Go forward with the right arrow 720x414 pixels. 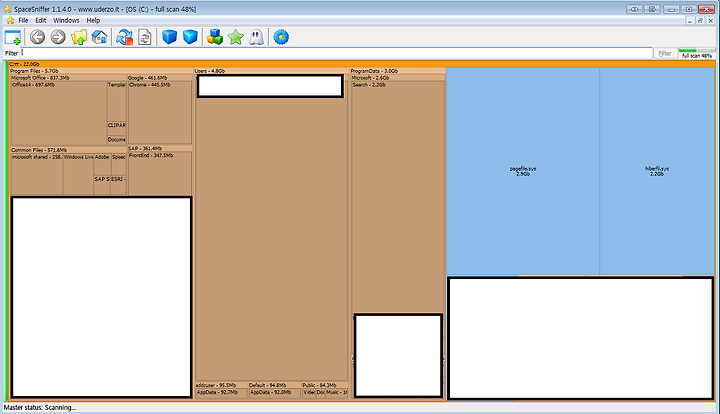tap(58, 37)
